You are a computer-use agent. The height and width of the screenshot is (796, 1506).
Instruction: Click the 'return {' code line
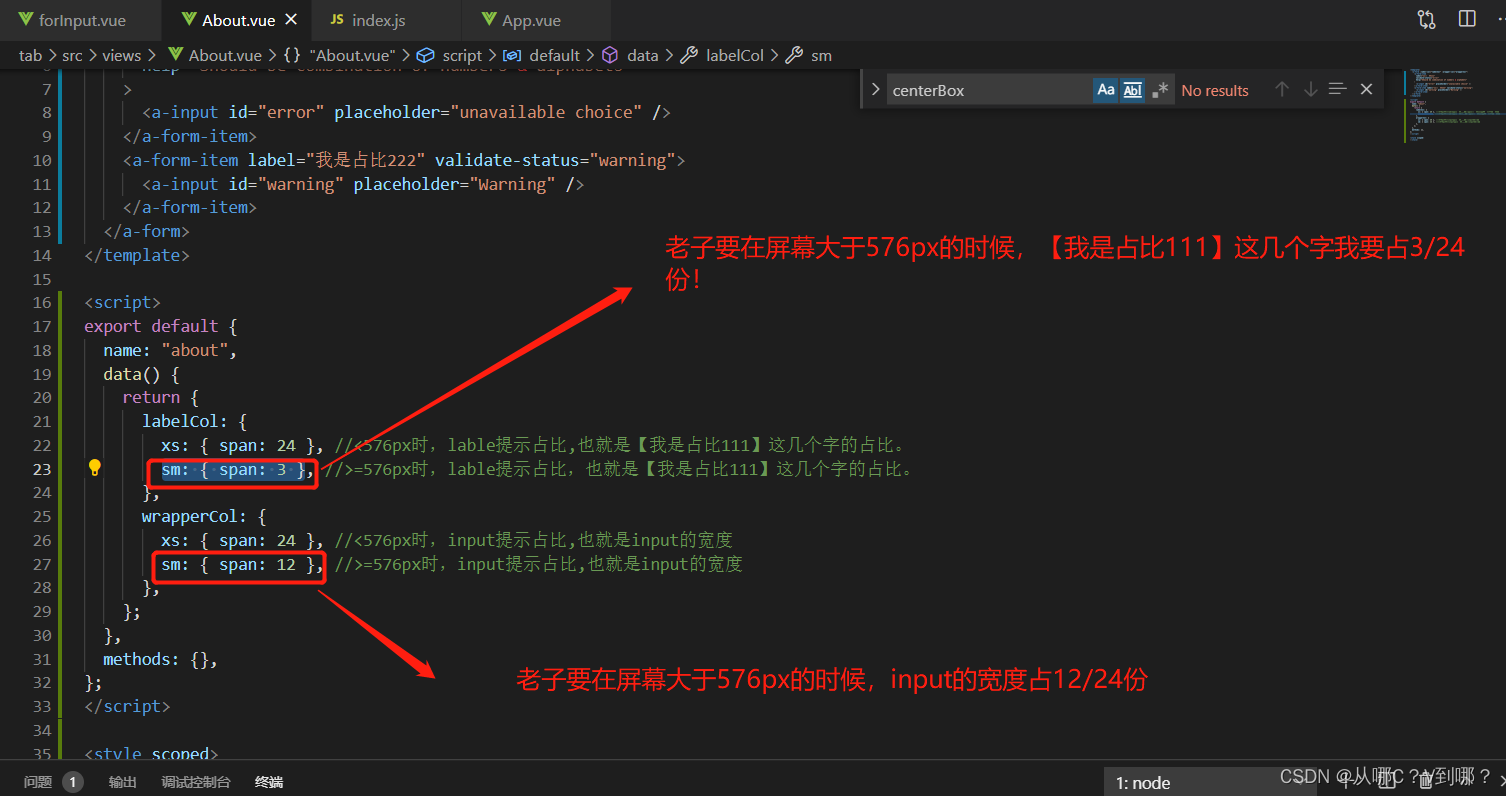160,397
